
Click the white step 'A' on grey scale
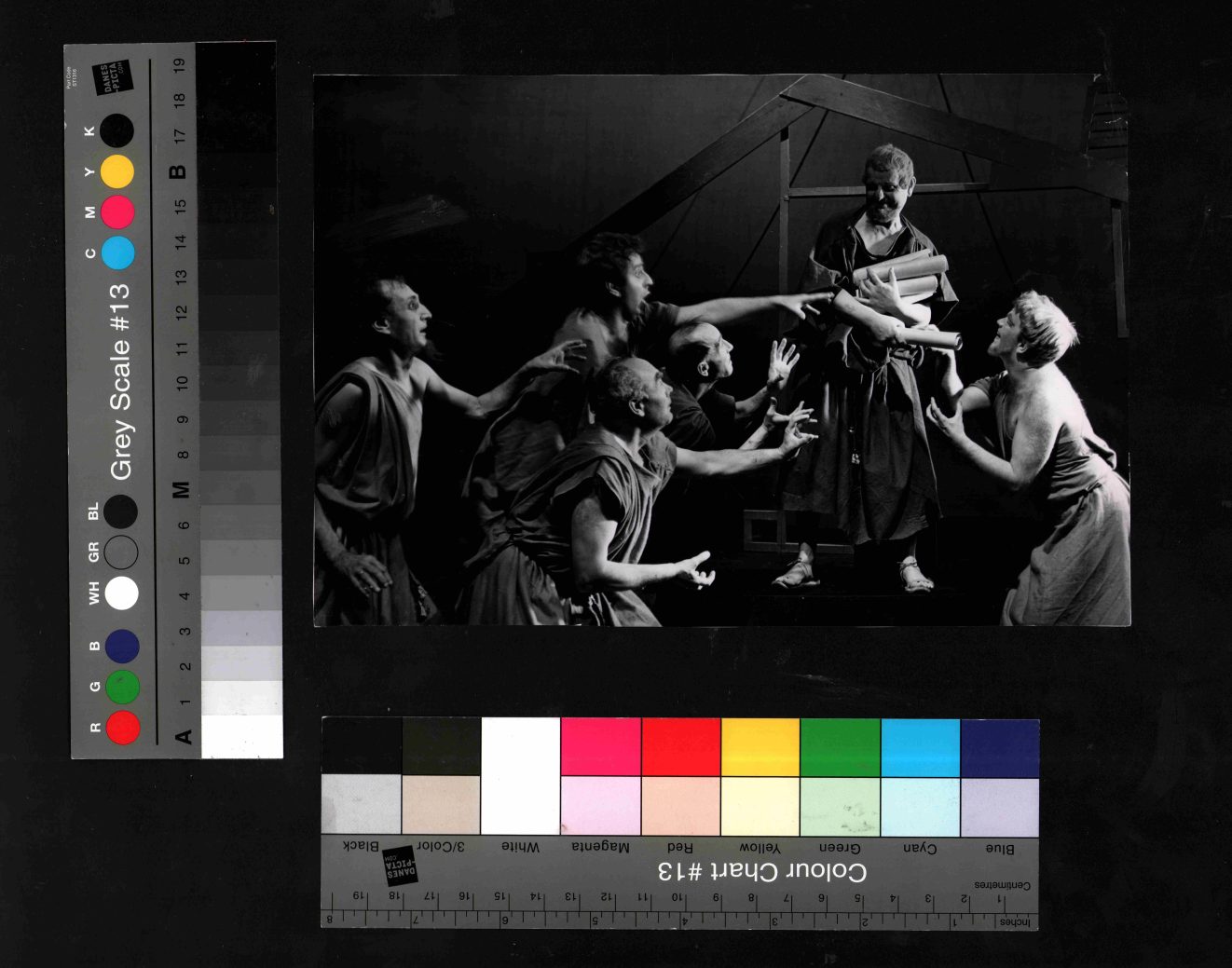click(x=241, y=736)
